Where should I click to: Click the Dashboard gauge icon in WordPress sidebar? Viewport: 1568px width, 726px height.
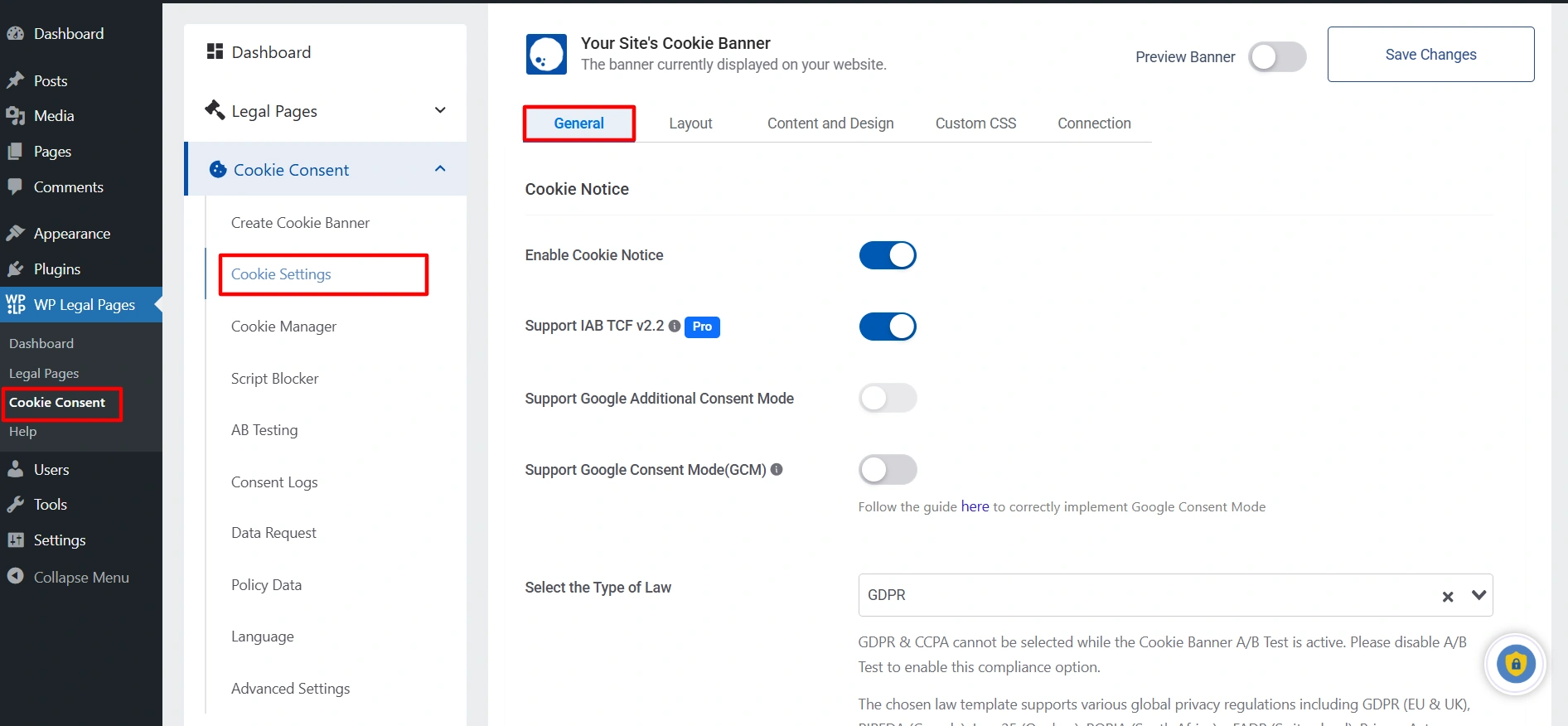[x=15, y=34]
